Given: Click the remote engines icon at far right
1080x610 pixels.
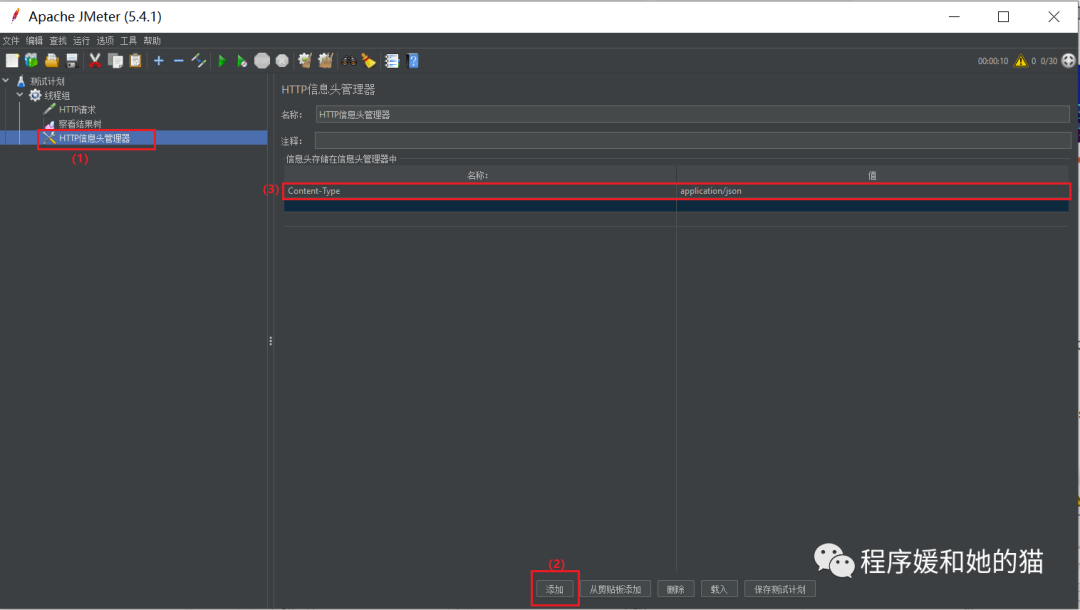Looking at the screenshot, I should point(1068,61).
